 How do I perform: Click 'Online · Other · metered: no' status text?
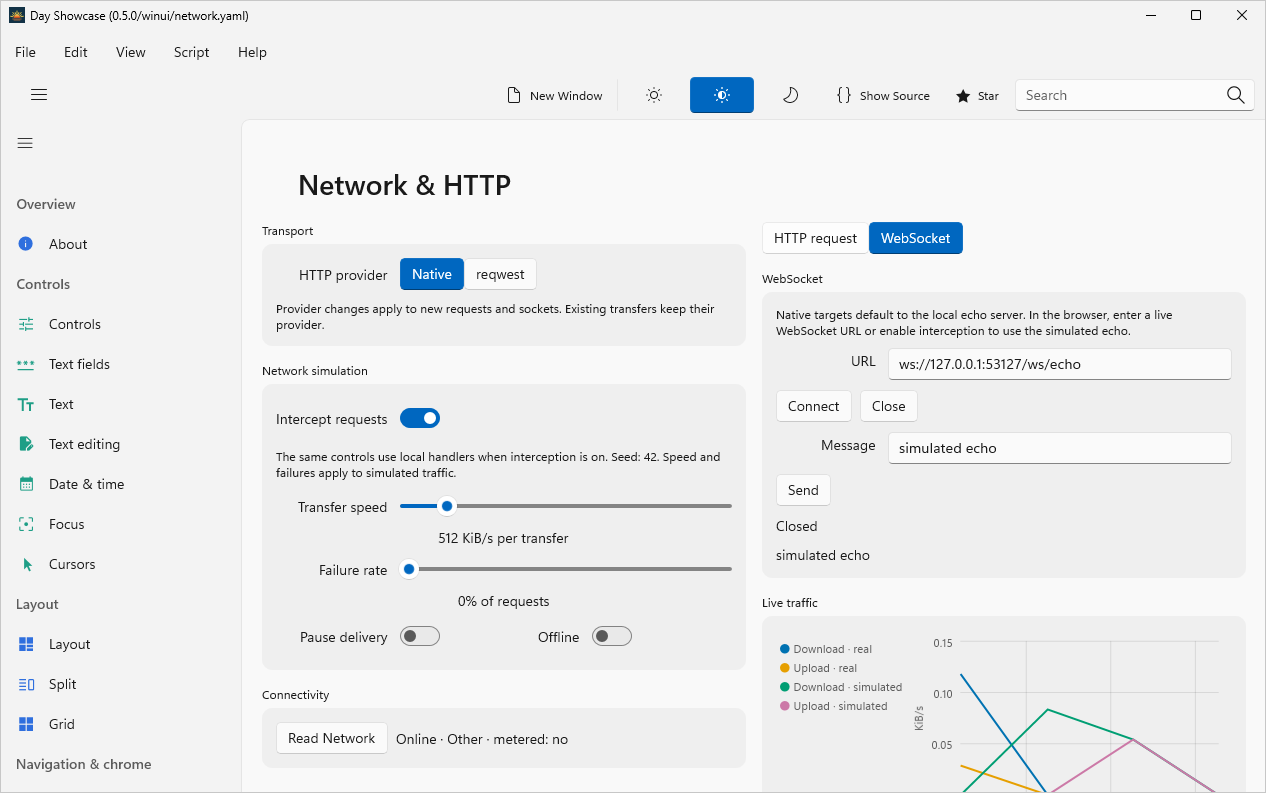(x=482, y=739)
